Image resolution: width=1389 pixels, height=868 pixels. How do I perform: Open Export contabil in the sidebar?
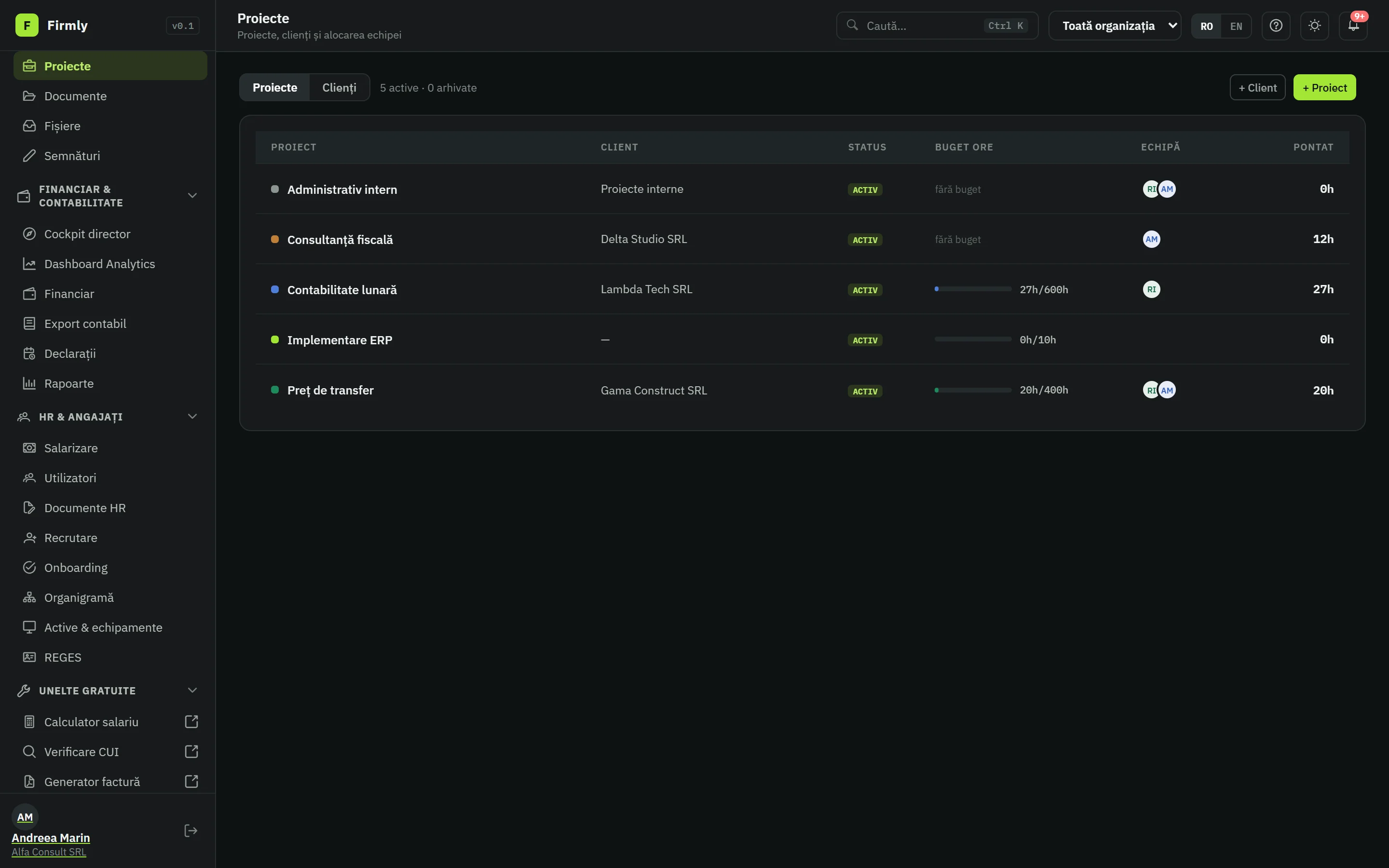pos(110,324)
